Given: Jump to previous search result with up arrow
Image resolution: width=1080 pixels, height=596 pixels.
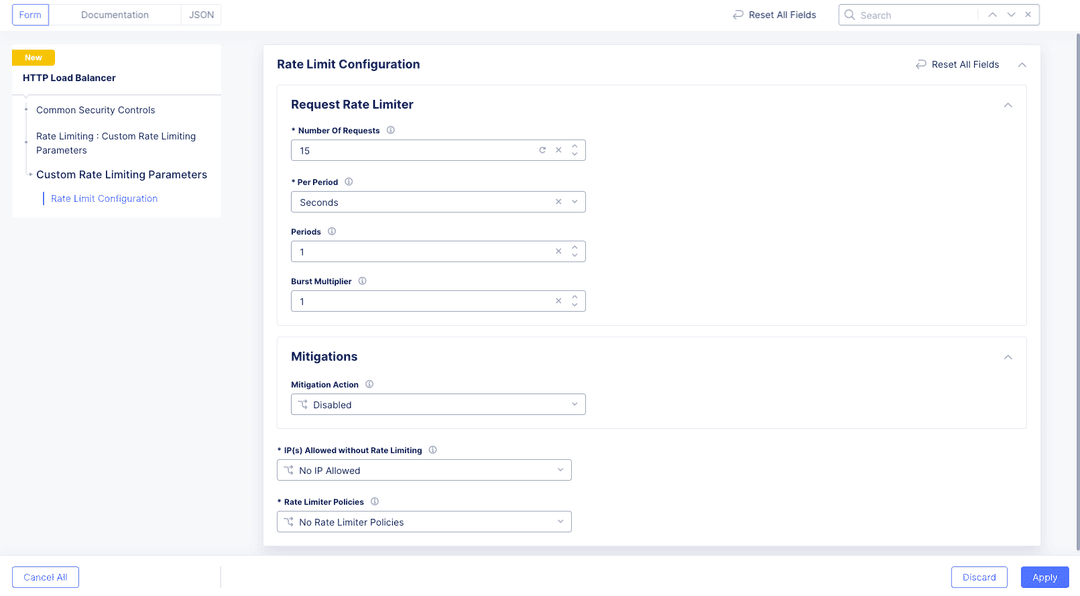Looking at the screenshot, I should (x=991, y=14).
